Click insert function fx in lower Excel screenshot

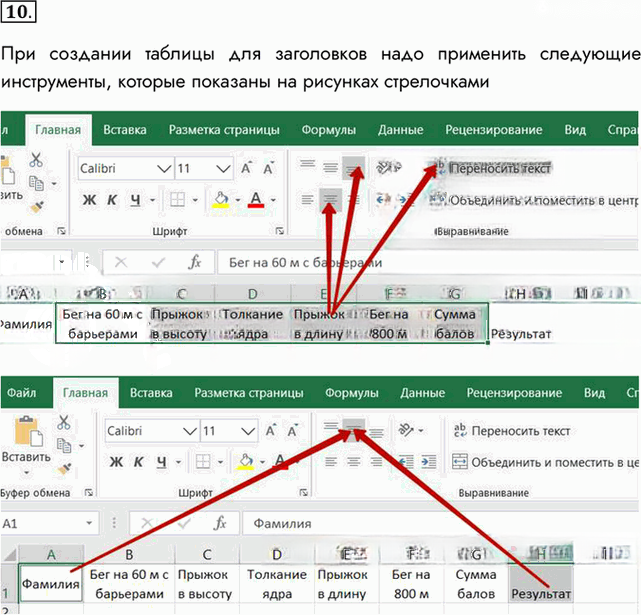click(x=220, y=523)
